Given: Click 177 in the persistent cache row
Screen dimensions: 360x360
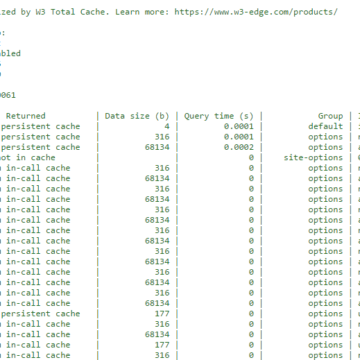Looking at the screenshot, I should (x=162, y=314).
